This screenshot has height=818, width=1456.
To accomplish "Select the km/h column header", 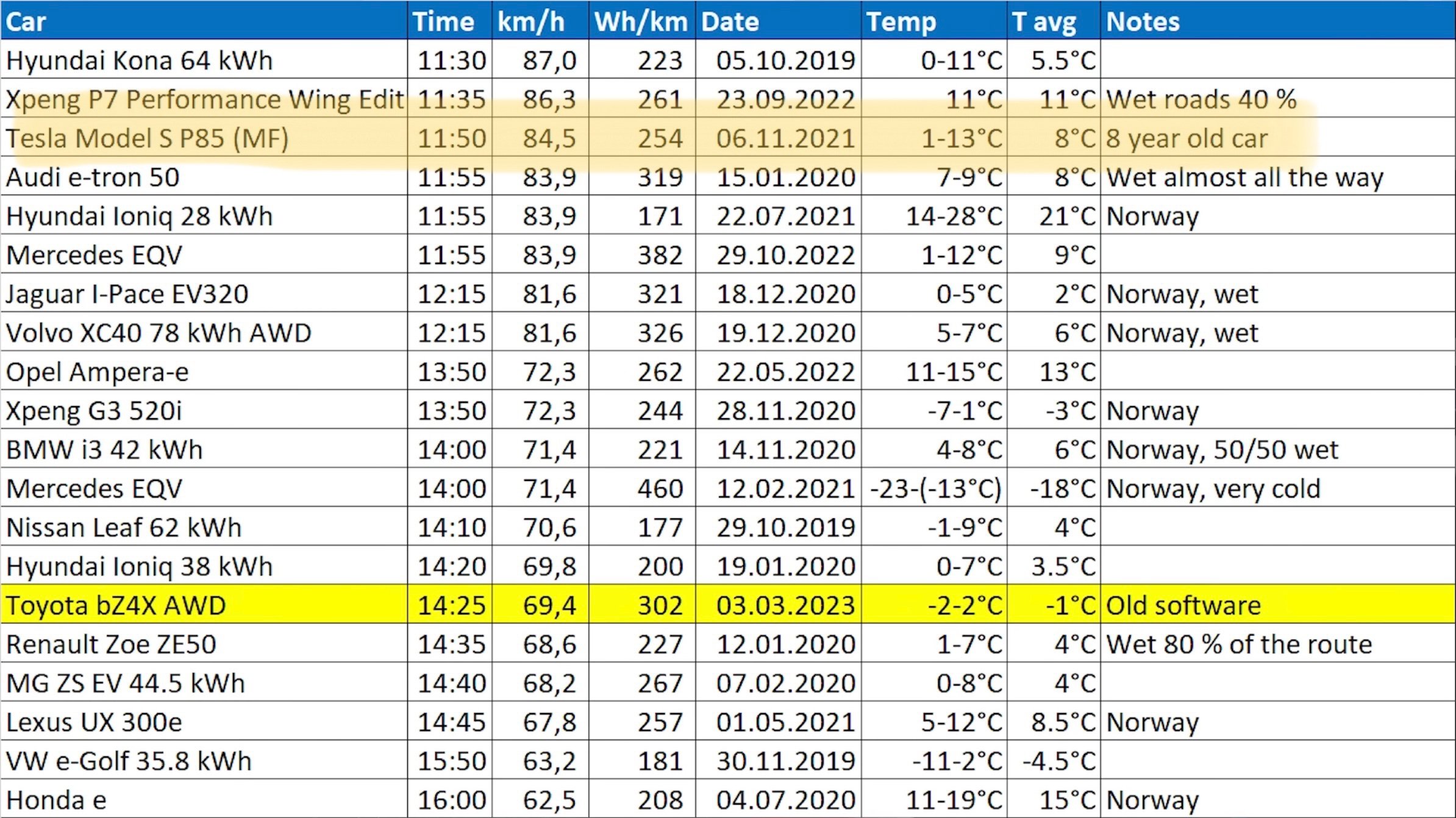I will 540,21.
